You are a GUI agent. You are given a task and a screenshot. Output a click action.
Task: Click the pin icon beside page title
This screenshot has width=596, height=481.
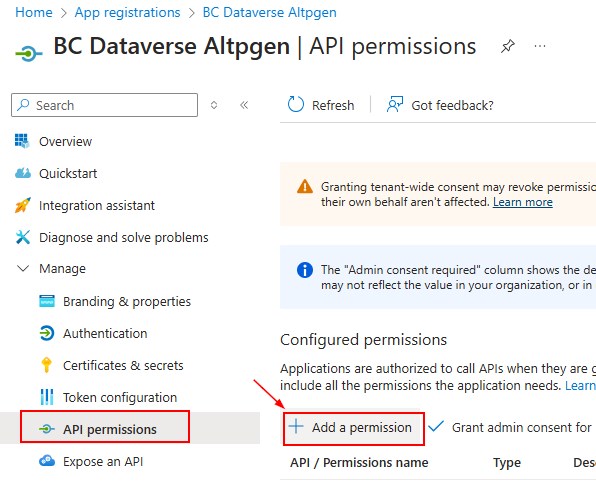click(x=508, y=46)
